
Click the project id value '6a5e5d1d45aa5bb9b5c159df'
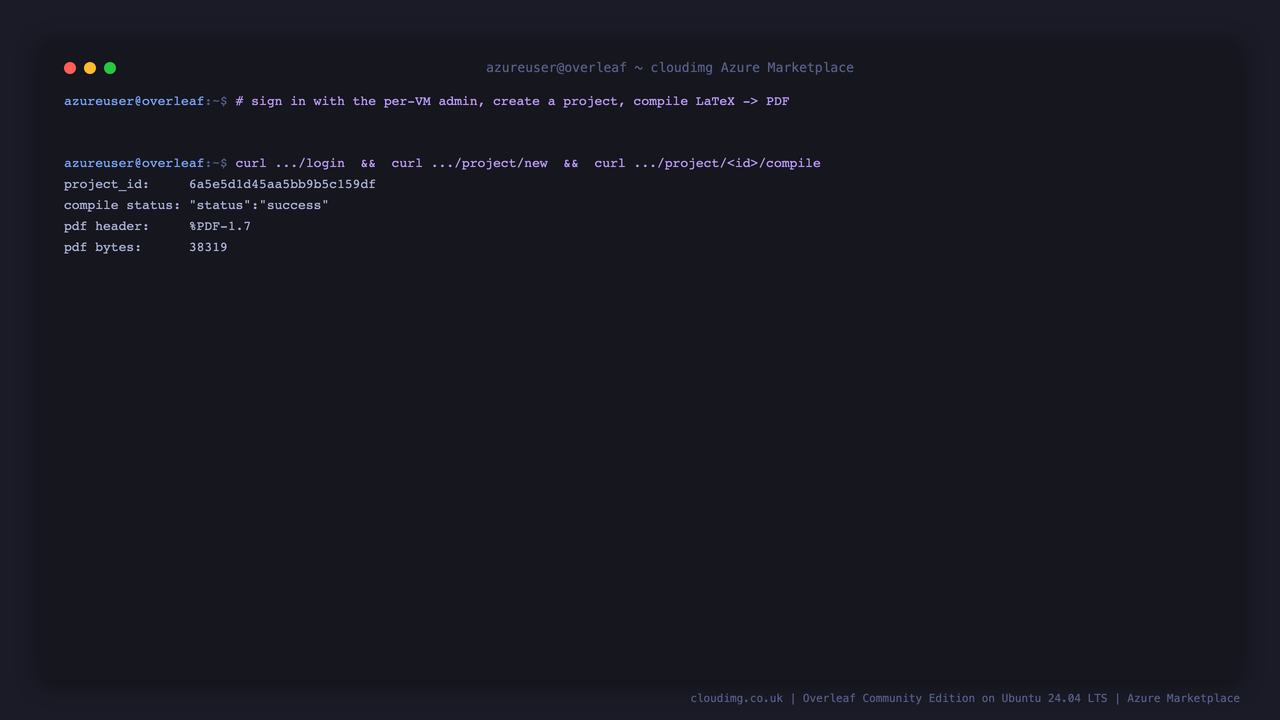tap(282, 184)
